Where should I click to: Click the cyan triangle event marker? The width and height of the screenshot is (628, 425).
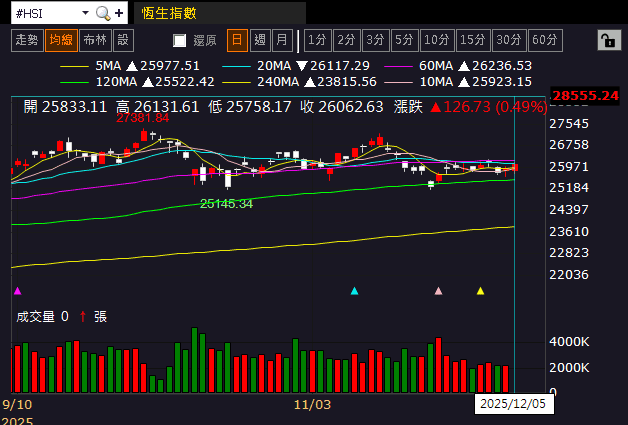pos(354,291)
